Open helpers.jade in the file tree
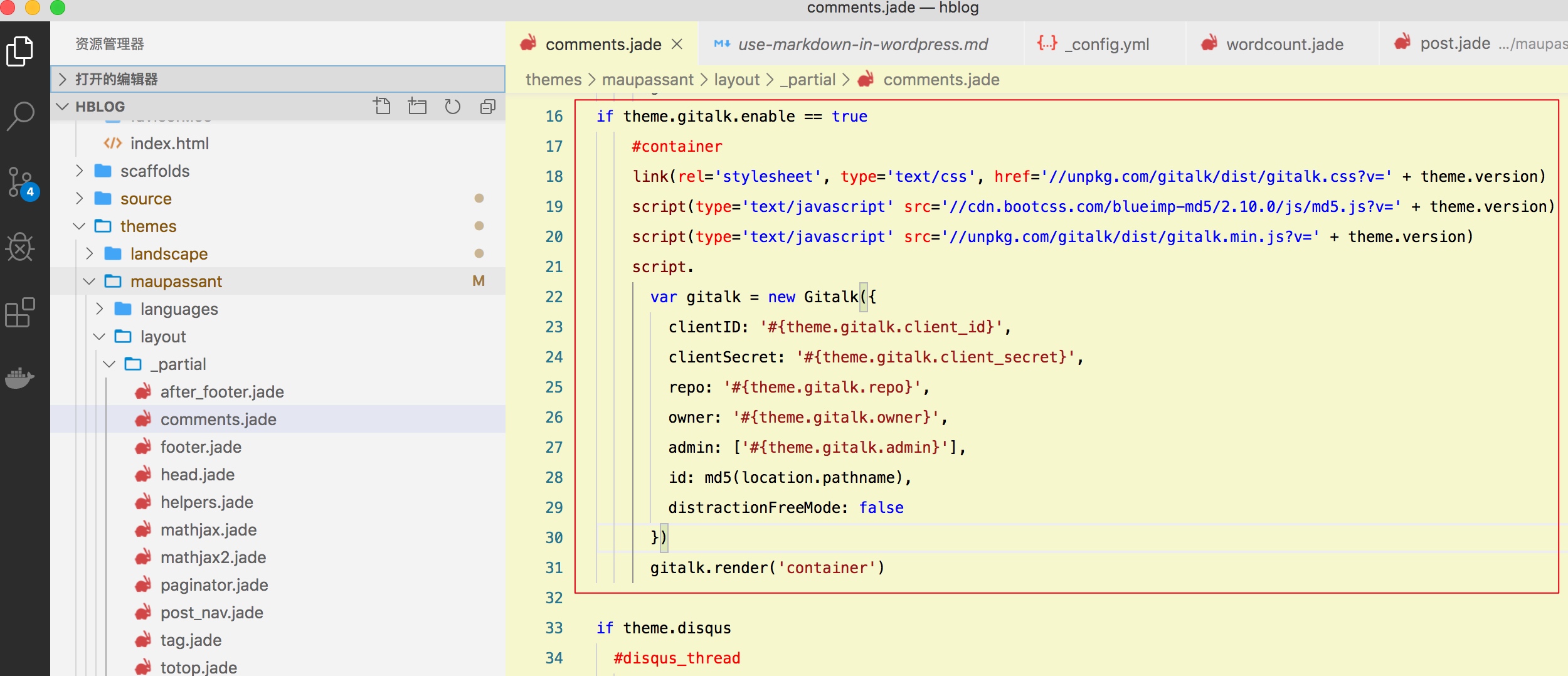Screen dimensions: 1568x676 pos(277,502)
